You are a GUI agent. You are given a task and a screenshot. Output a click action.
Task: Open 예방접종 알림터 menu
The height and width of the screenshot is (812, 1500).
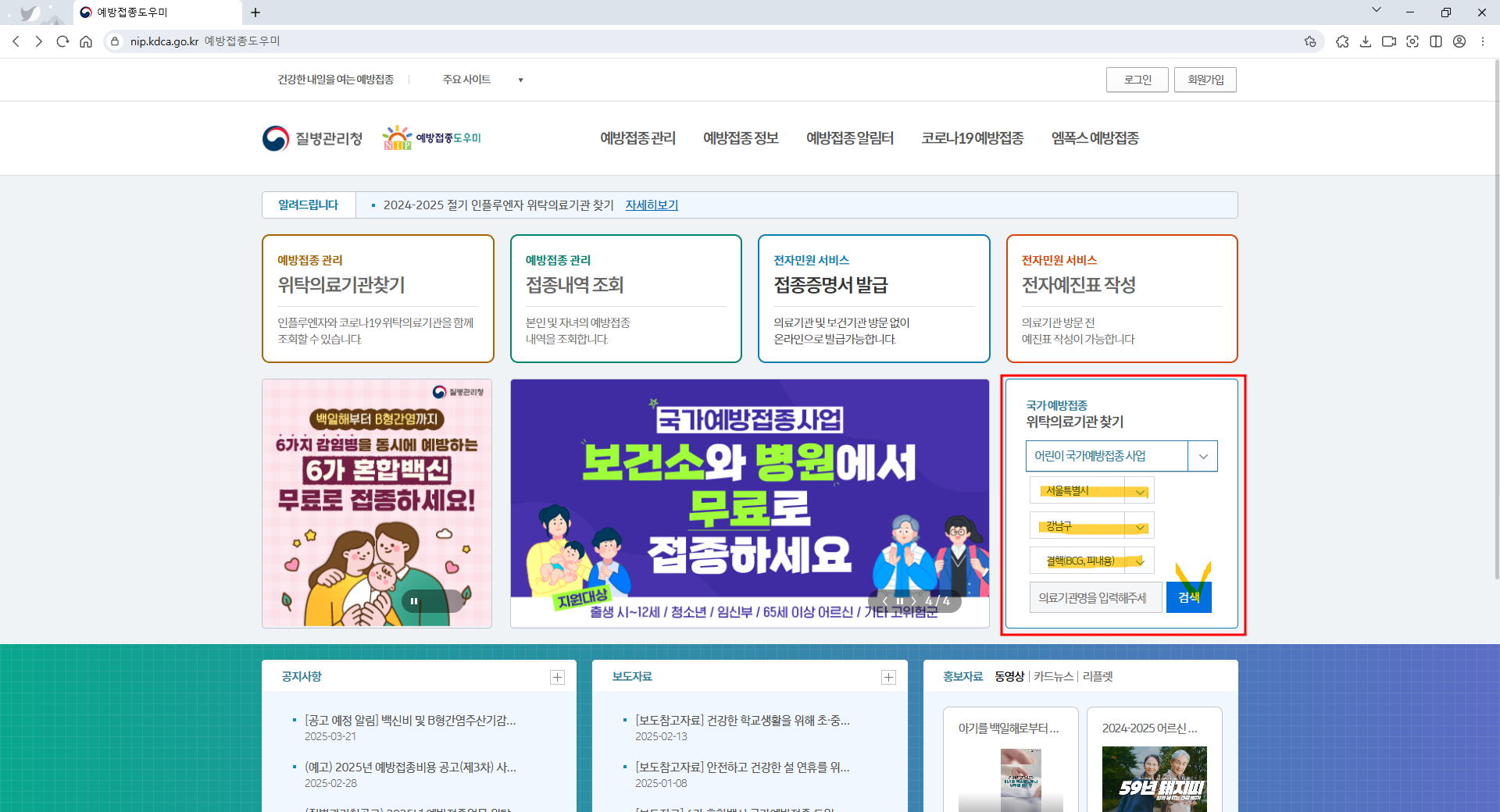[x=850, y=138]
